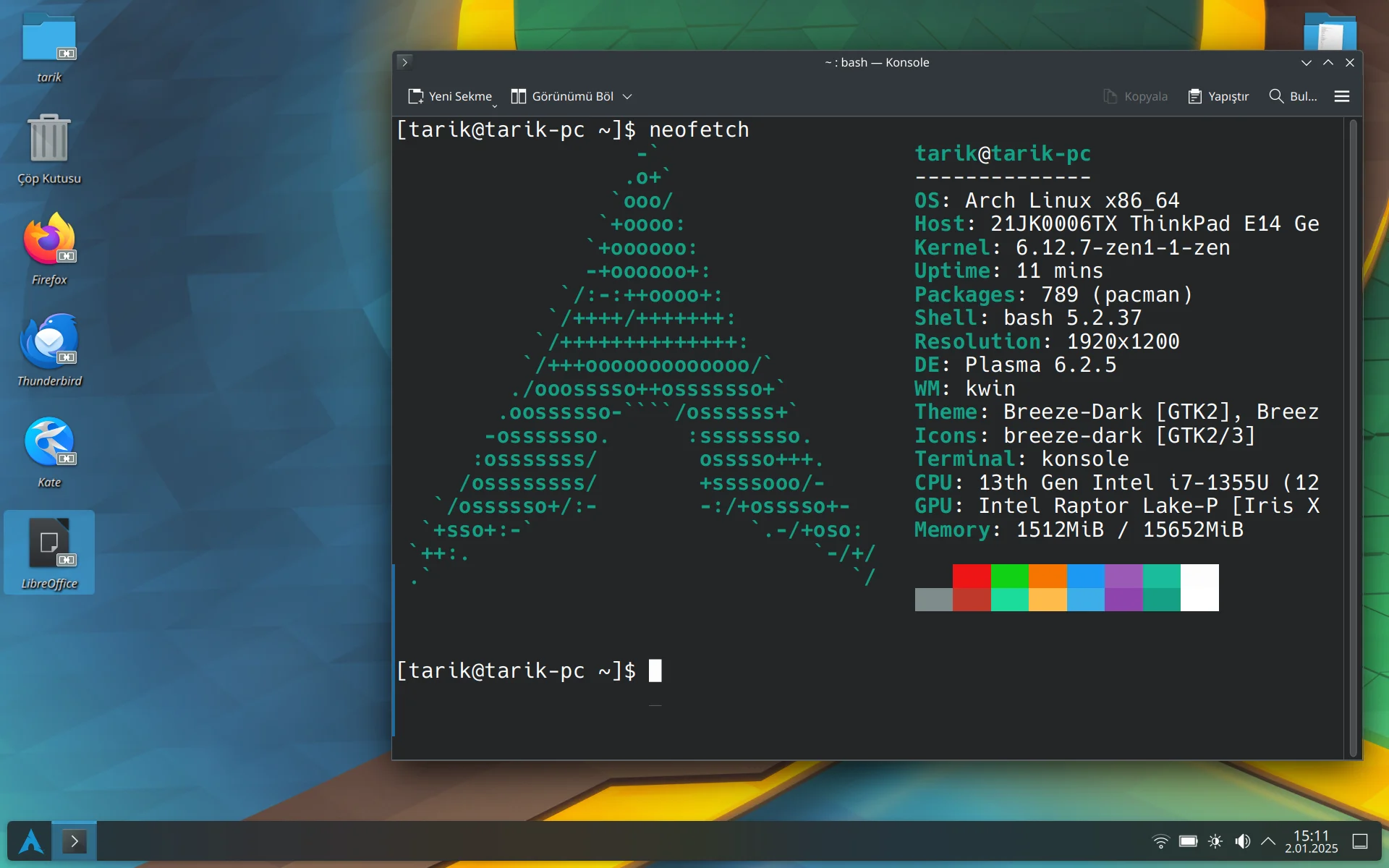Click the 'neofetch' command text
1389x868 pixels.
pyautogui.click(x=699, y=129)
